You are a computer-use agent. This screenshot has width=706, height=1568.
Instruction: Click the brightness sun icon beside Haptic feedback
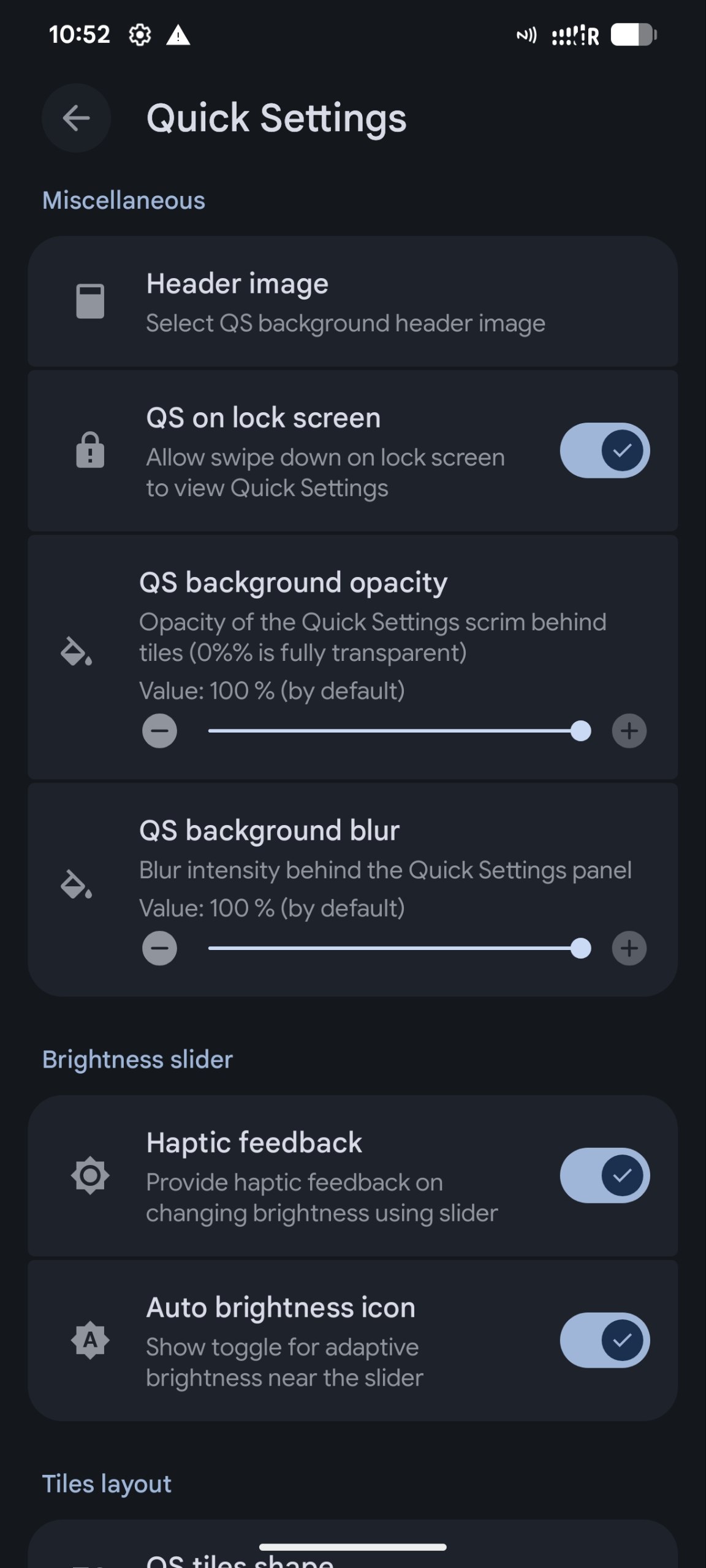[90, 1175]
